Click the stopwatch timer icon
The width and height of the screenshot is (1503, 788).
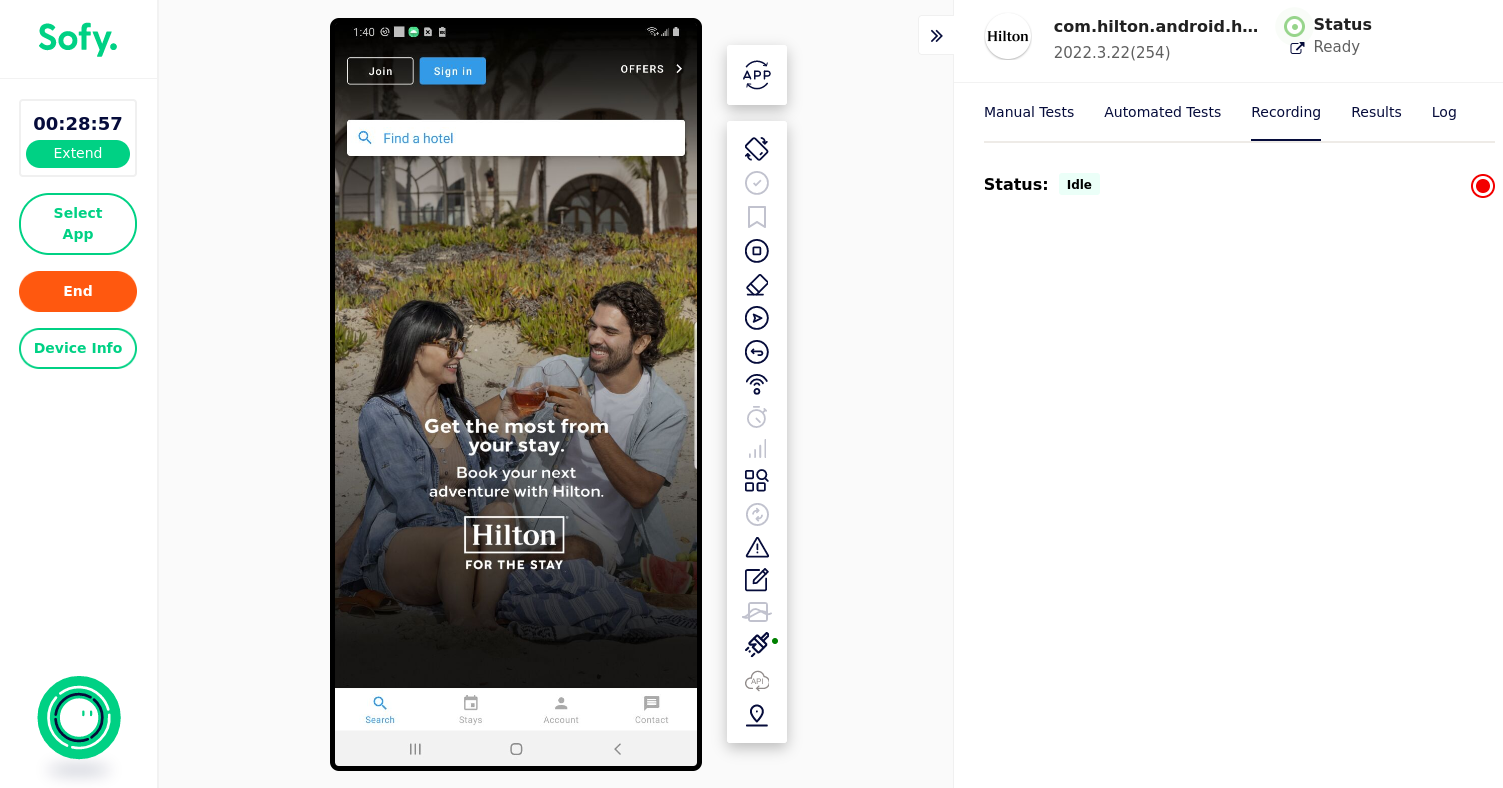(757, 417)
